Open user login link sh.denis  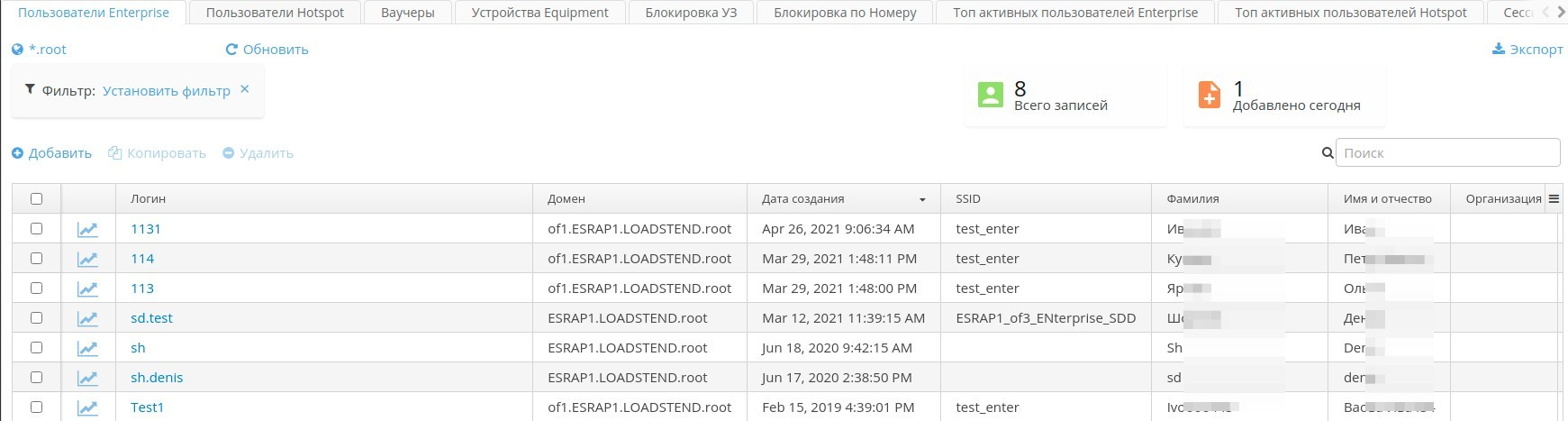coord(157,378)
